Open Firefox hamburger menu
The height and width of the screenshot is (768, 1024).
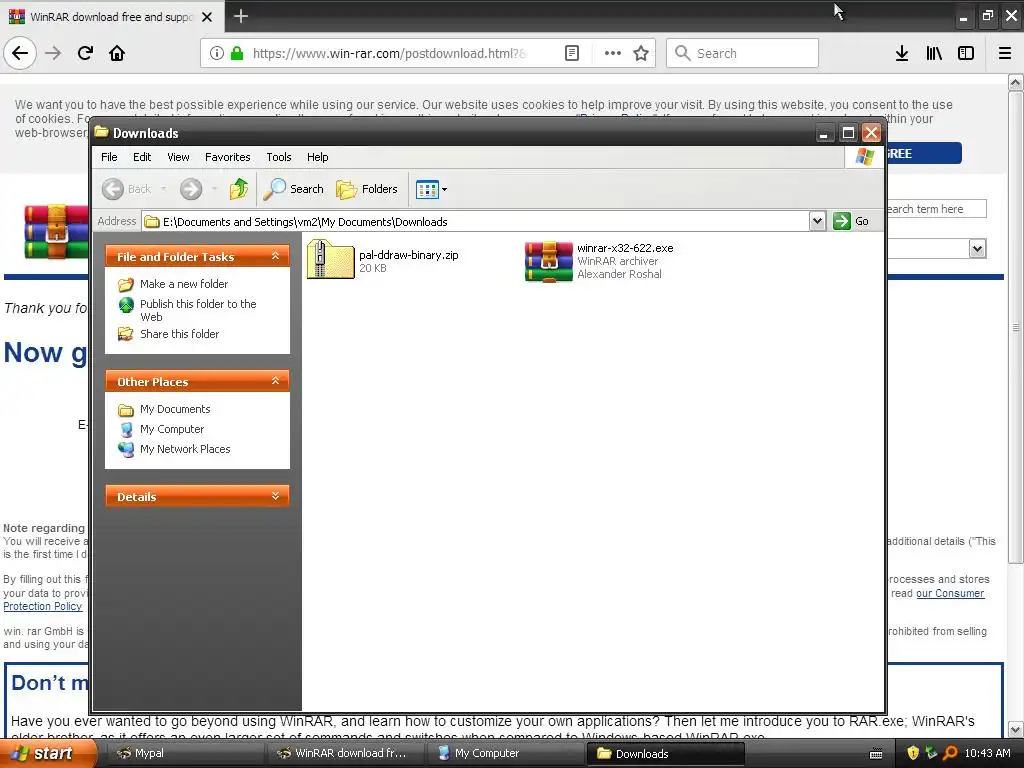1004,53
